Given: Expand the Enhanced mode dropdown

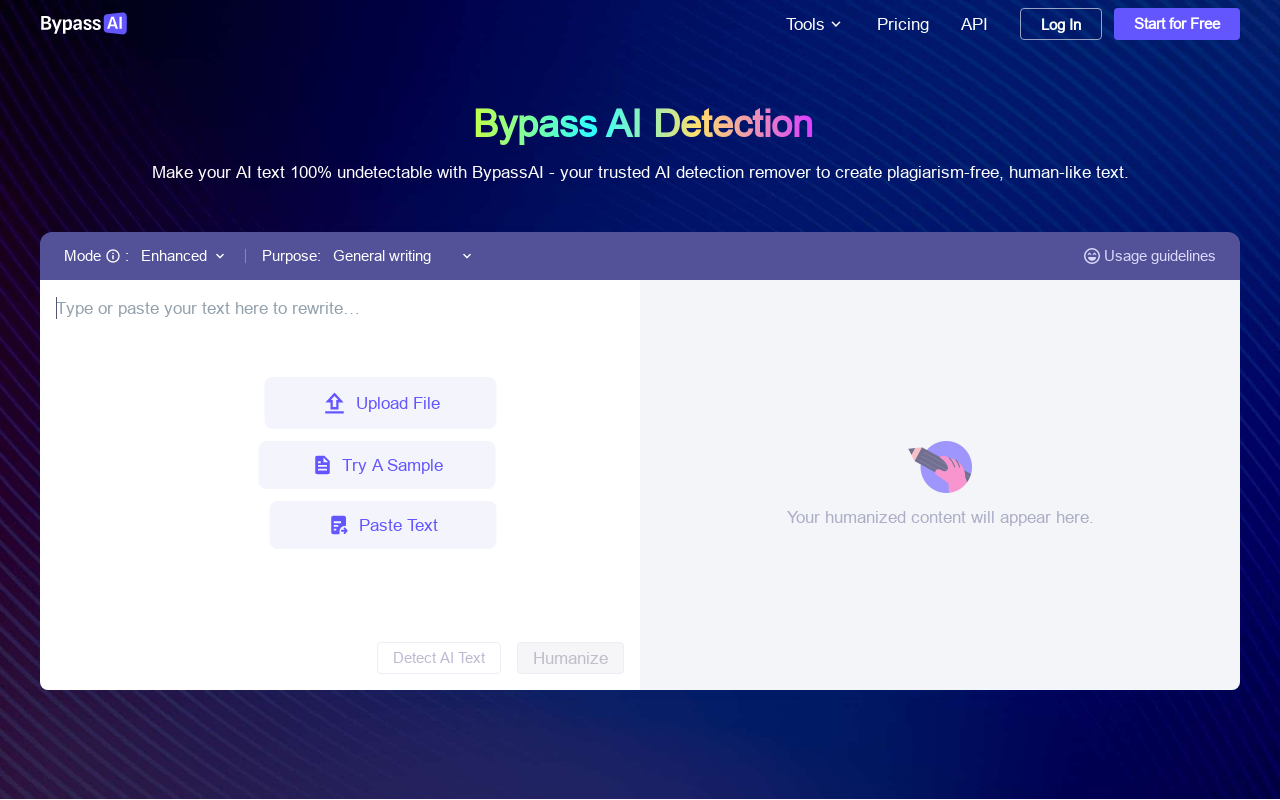Looking at the screenshot, I should click(183, 256).
